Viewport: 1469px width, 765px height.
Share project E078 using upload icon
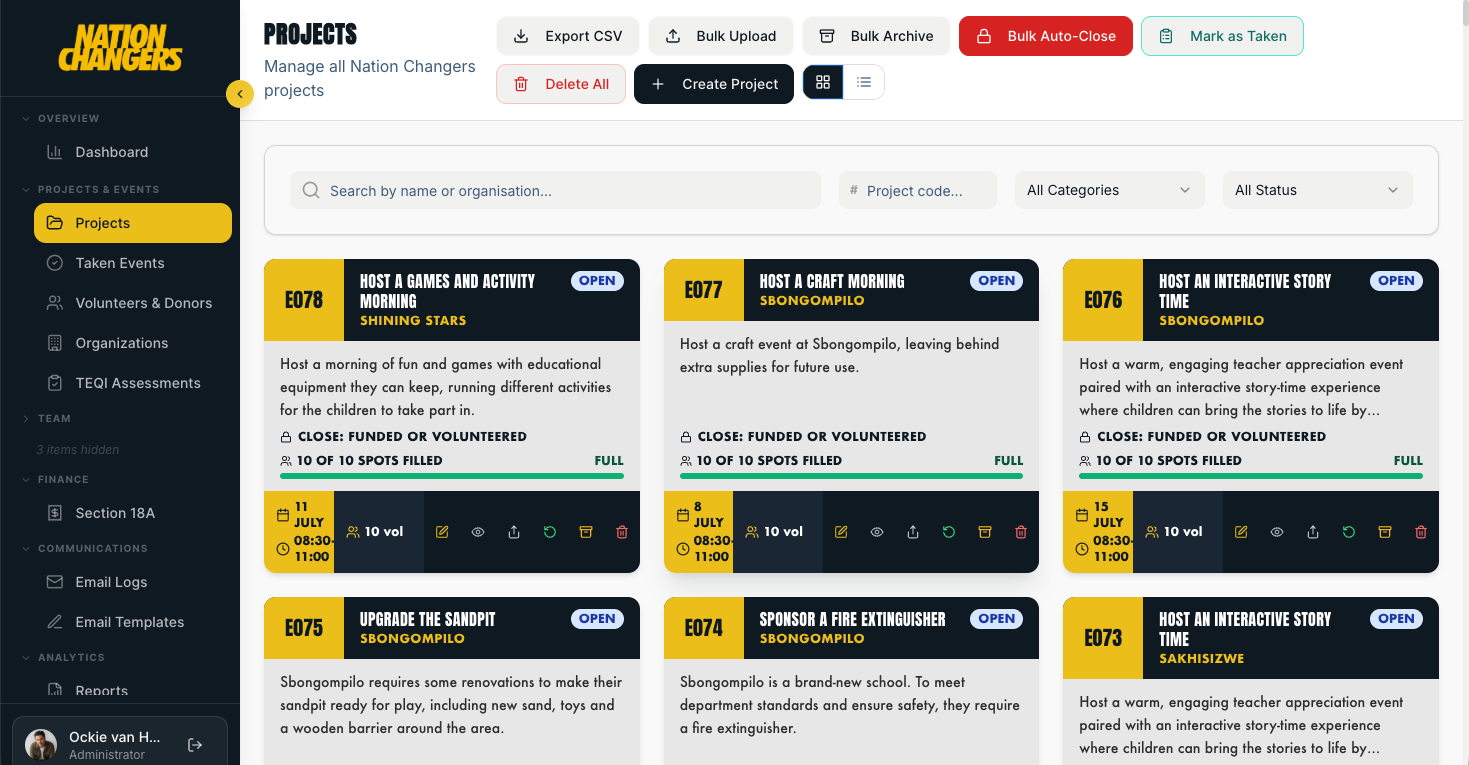click(x=514, y=532)
